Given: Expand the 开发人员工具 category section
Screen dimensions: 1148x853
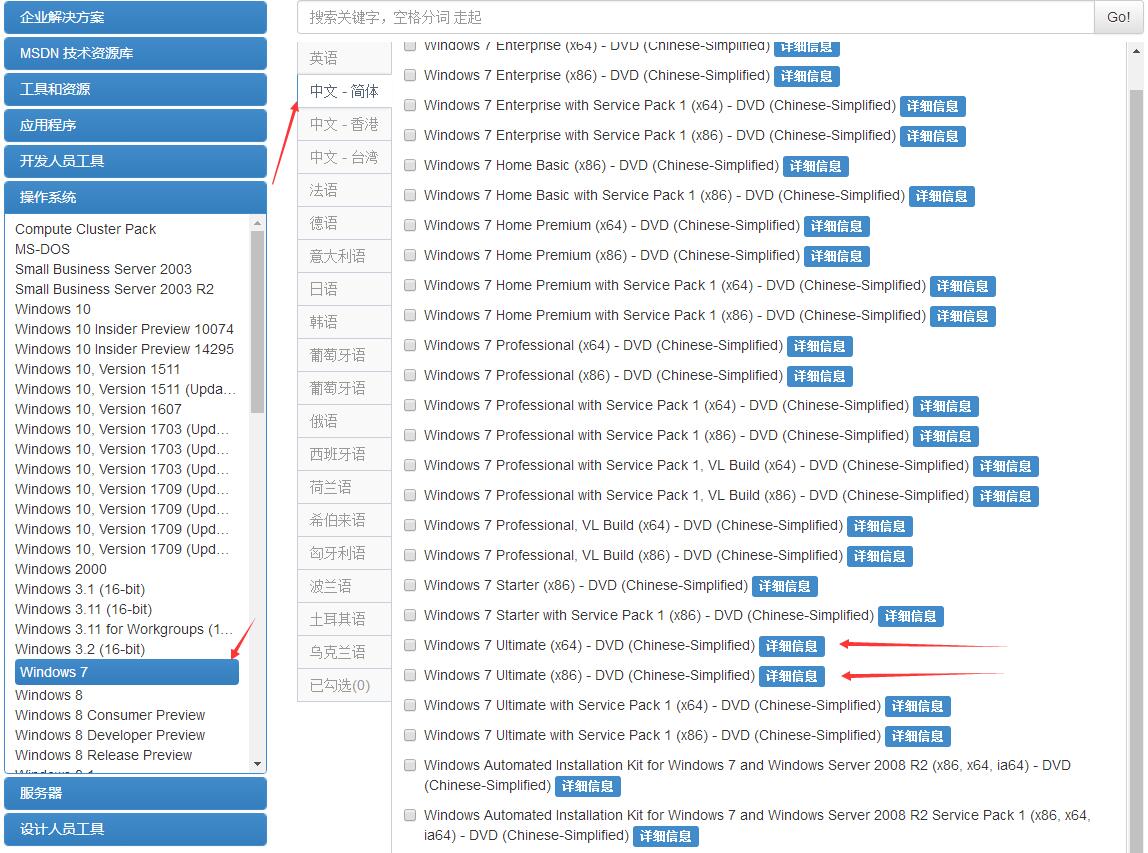Looking at the screenshot, I should (135, 161).
